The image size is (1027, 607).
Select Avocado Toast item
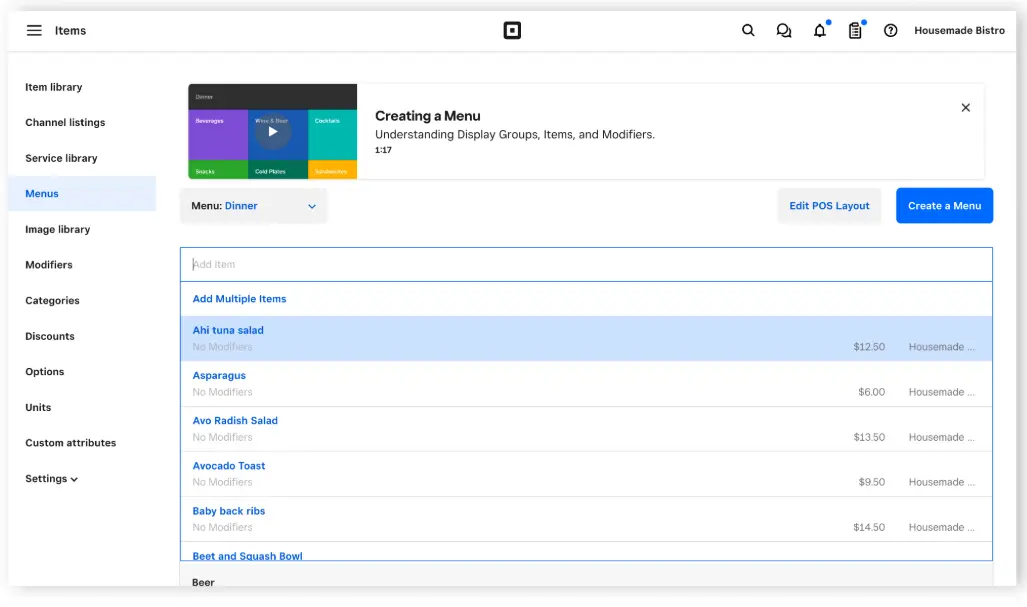[586, 474]
